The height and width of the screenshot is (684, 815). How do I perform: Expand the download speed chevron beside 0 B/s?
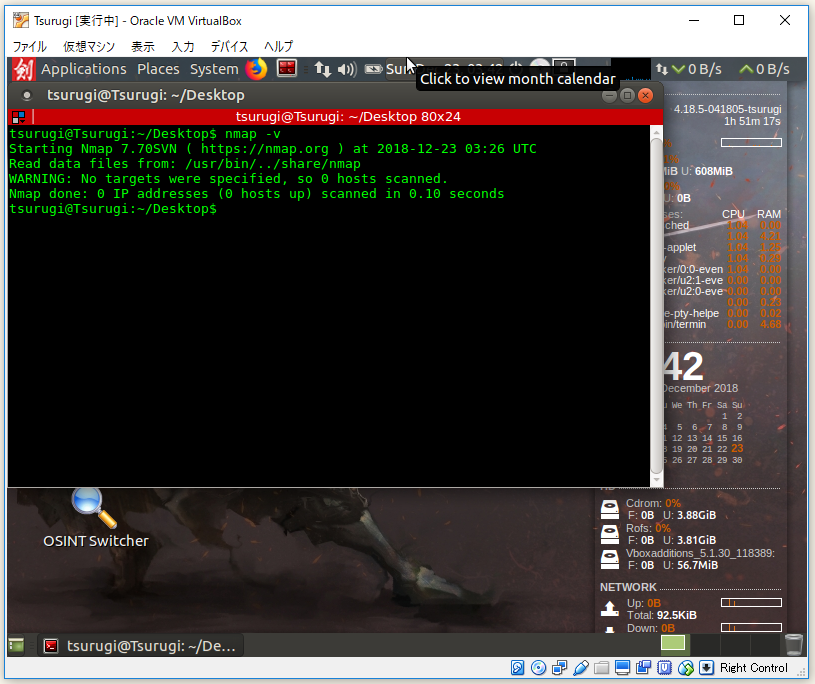click(x=679, y=69)
